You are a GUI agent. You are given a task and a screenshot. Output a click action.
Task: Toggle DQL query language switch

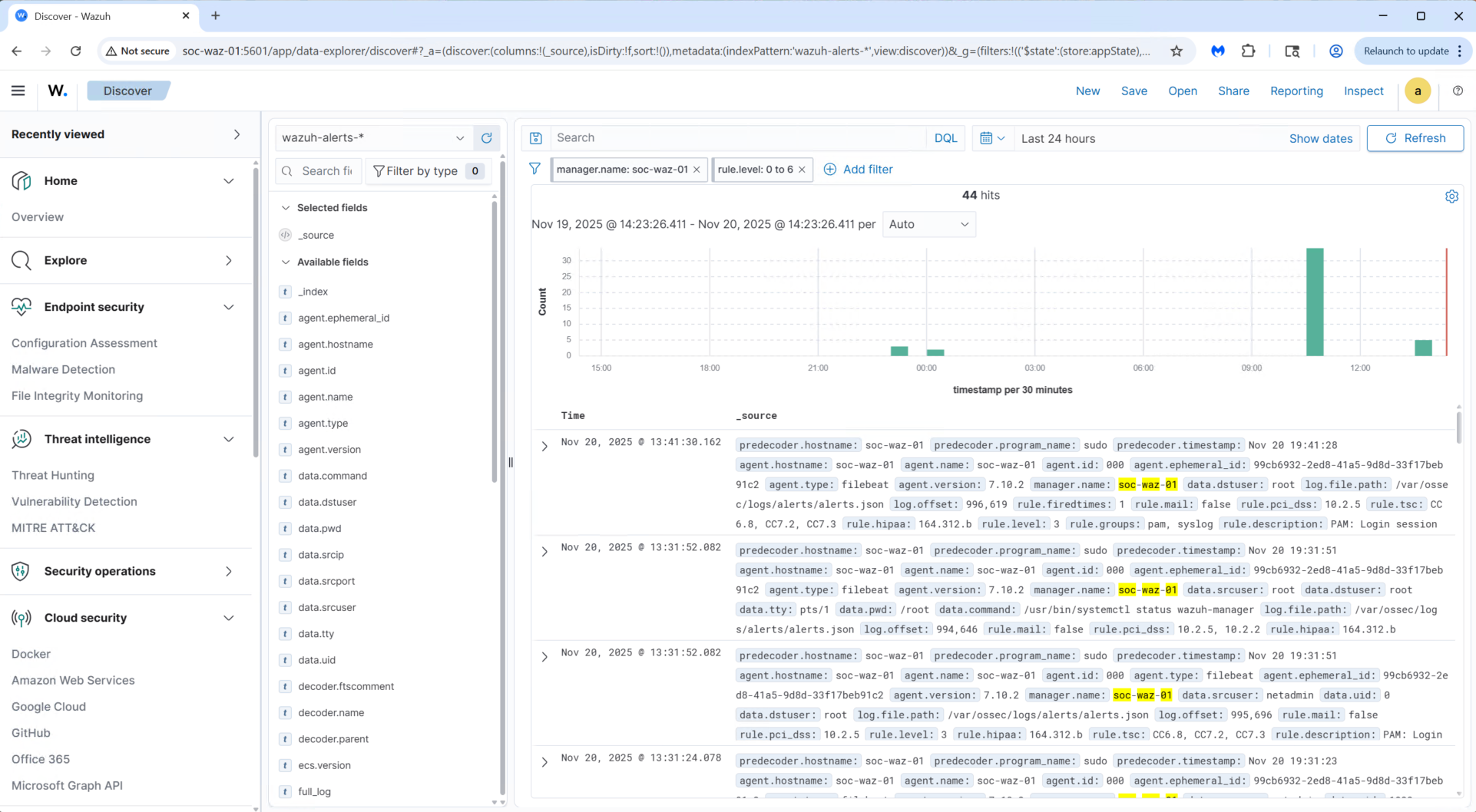click(x=945, y=138)
